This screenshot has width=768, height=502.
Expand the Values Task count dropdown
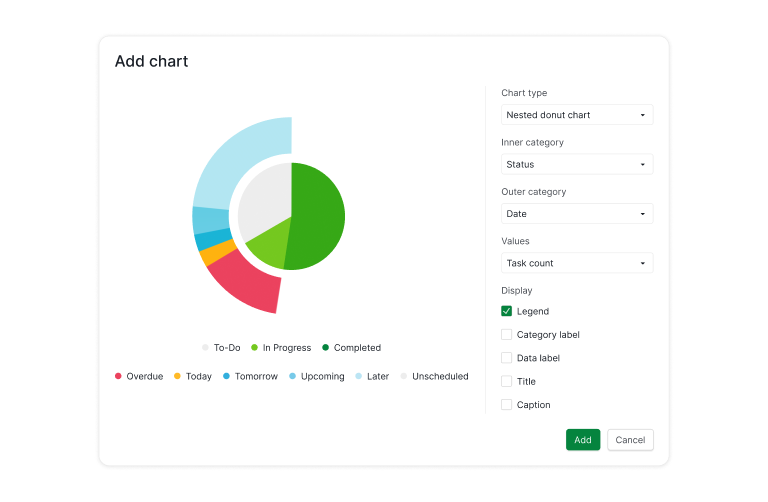pos(576,263)
